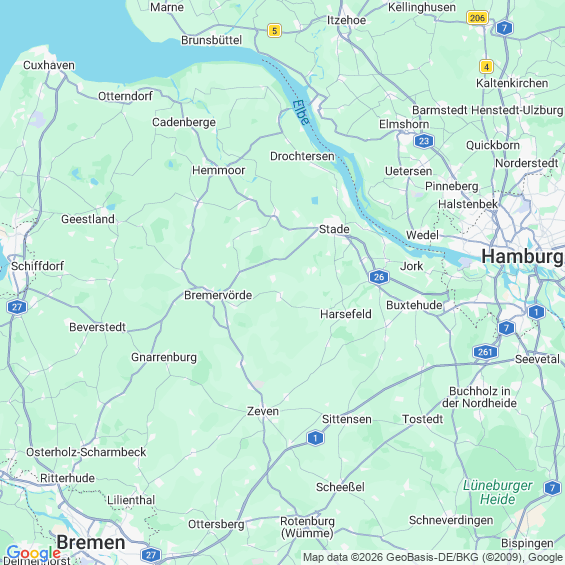The image size is (565, 565).
Task: Click the A27 shield near Schiffdorf
Action: click(x=17, y=307)
